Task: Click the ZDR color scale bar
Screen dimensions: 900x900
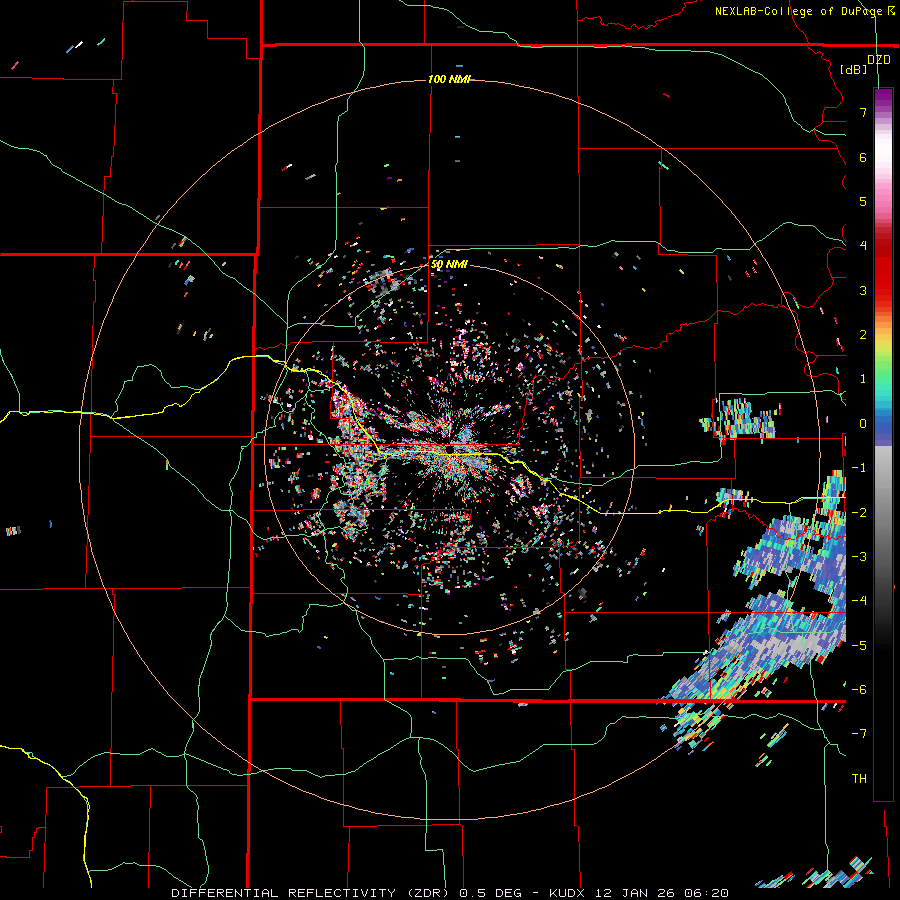Action: pos(883,444)
